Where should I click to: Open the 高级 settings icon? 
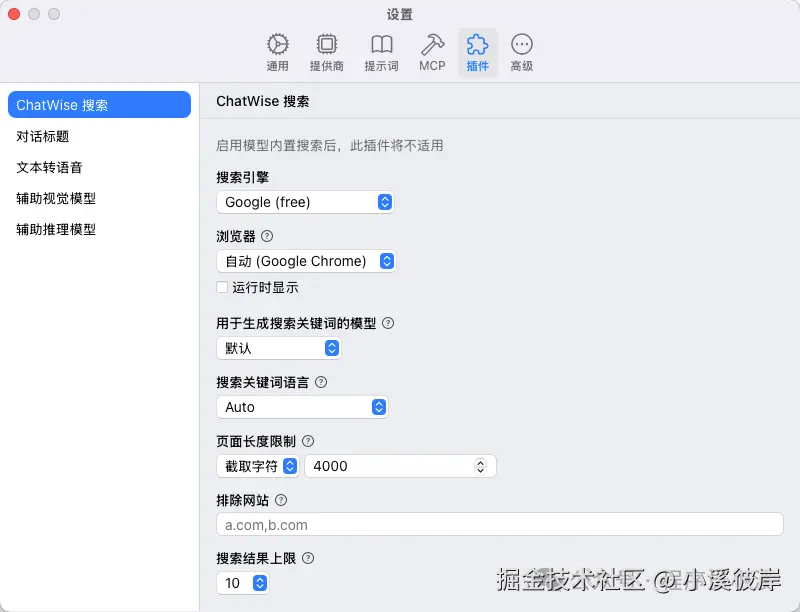coord(521,46)
